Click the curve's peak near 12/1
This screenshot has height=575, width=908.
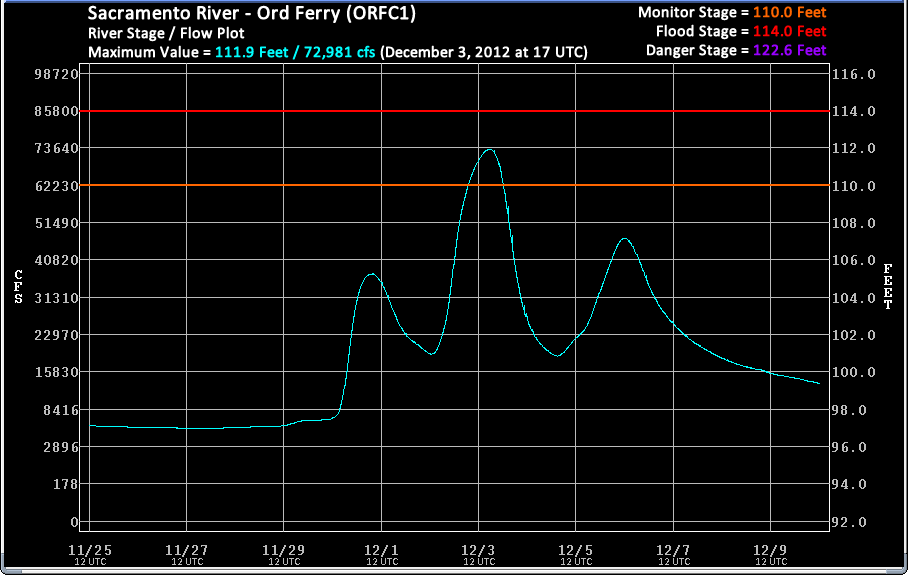pyautogui.click(x=372, y=274)
